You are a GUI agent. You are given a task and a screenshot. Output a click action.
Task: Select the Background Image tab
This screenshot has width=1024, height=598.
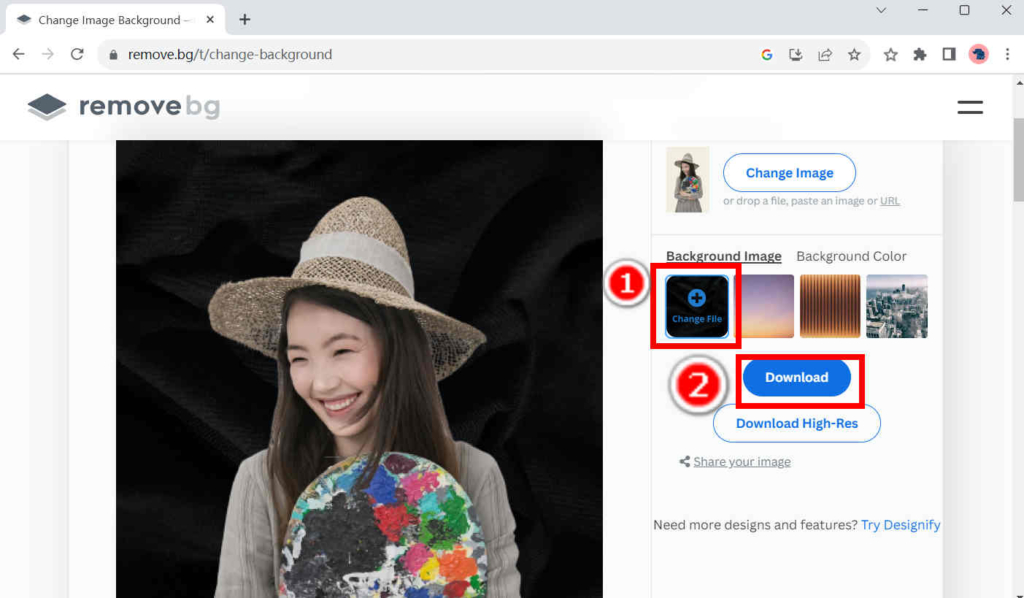(x=723, y=256)
